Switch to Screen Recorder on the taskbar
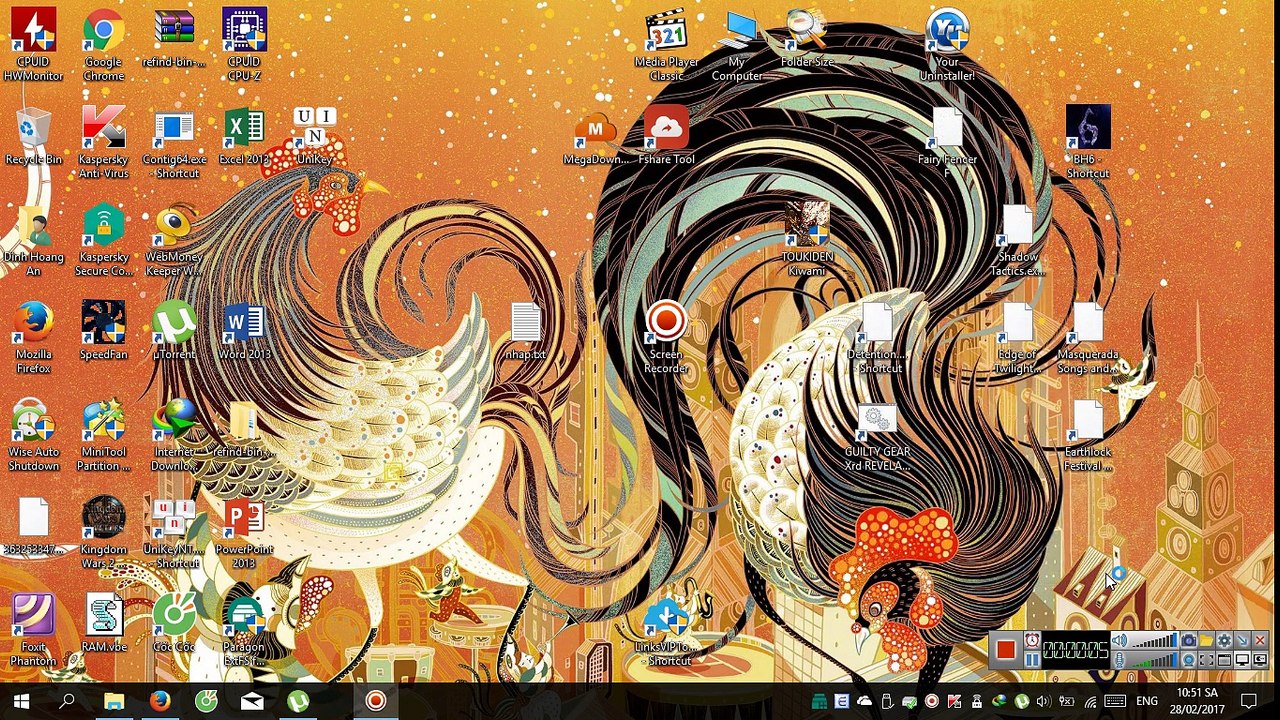Viewport: 1280px width, 720px height. pyautogui.click(x=376, y=701)
